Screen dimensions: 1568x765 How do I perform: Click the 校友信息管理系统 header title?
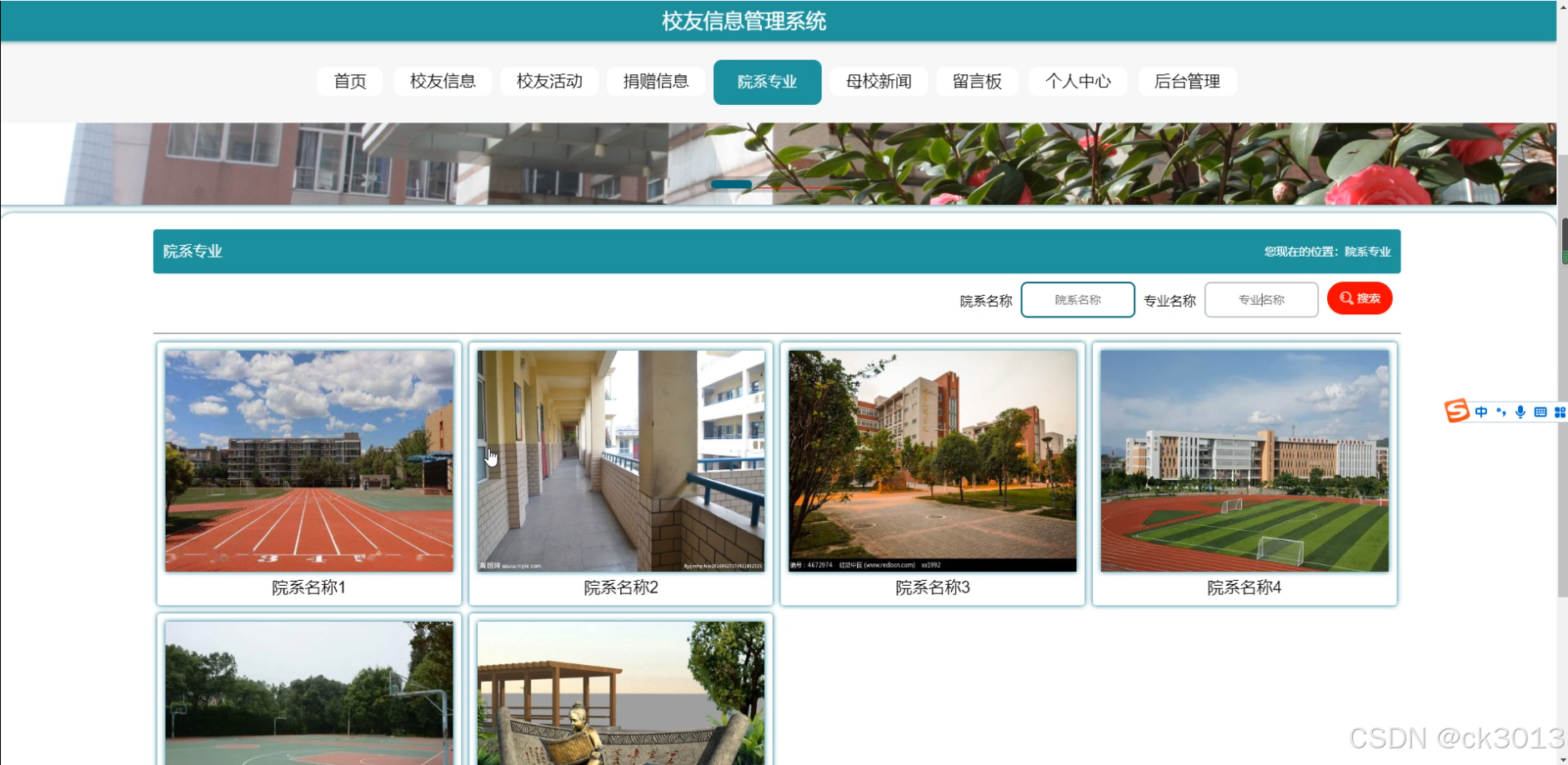tap(744, 21)
